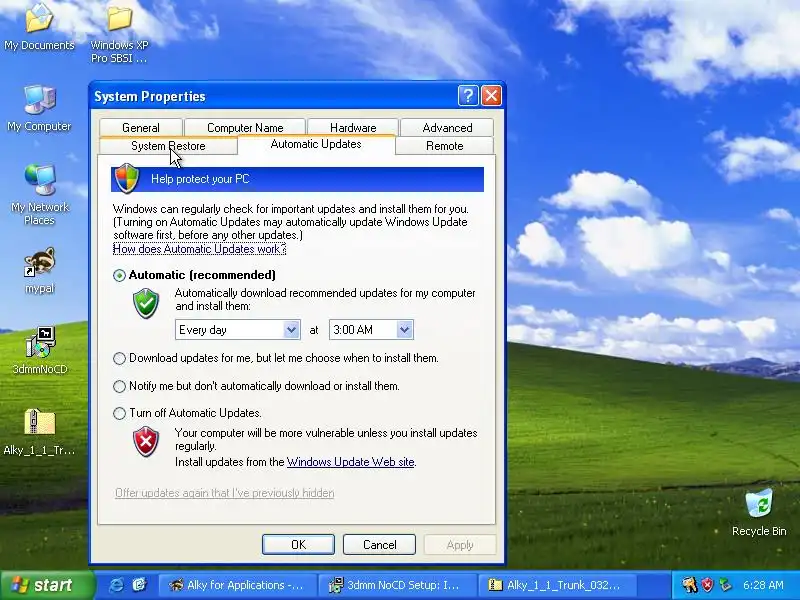Open the red Security Center tray shield
800x600 pixels.
707,585
